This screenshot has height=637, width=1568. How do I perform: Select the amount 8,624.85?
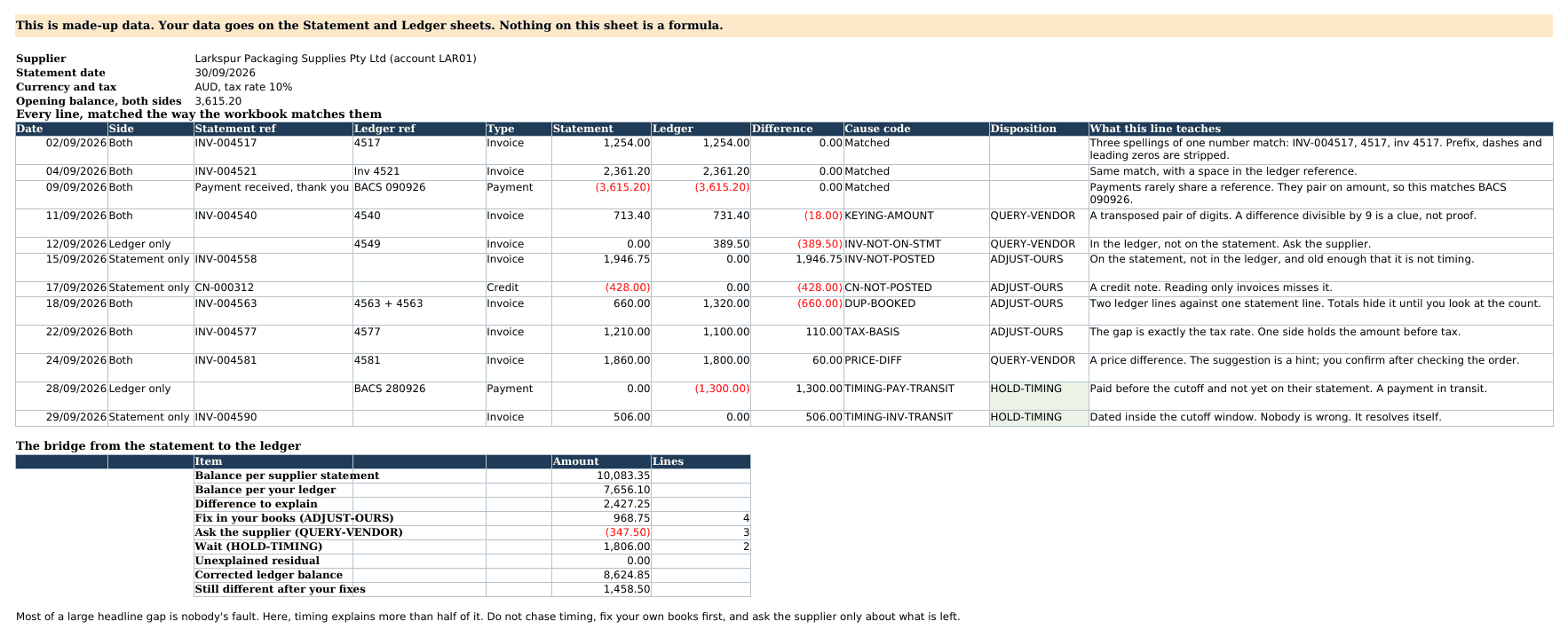[x=601, y=575]
